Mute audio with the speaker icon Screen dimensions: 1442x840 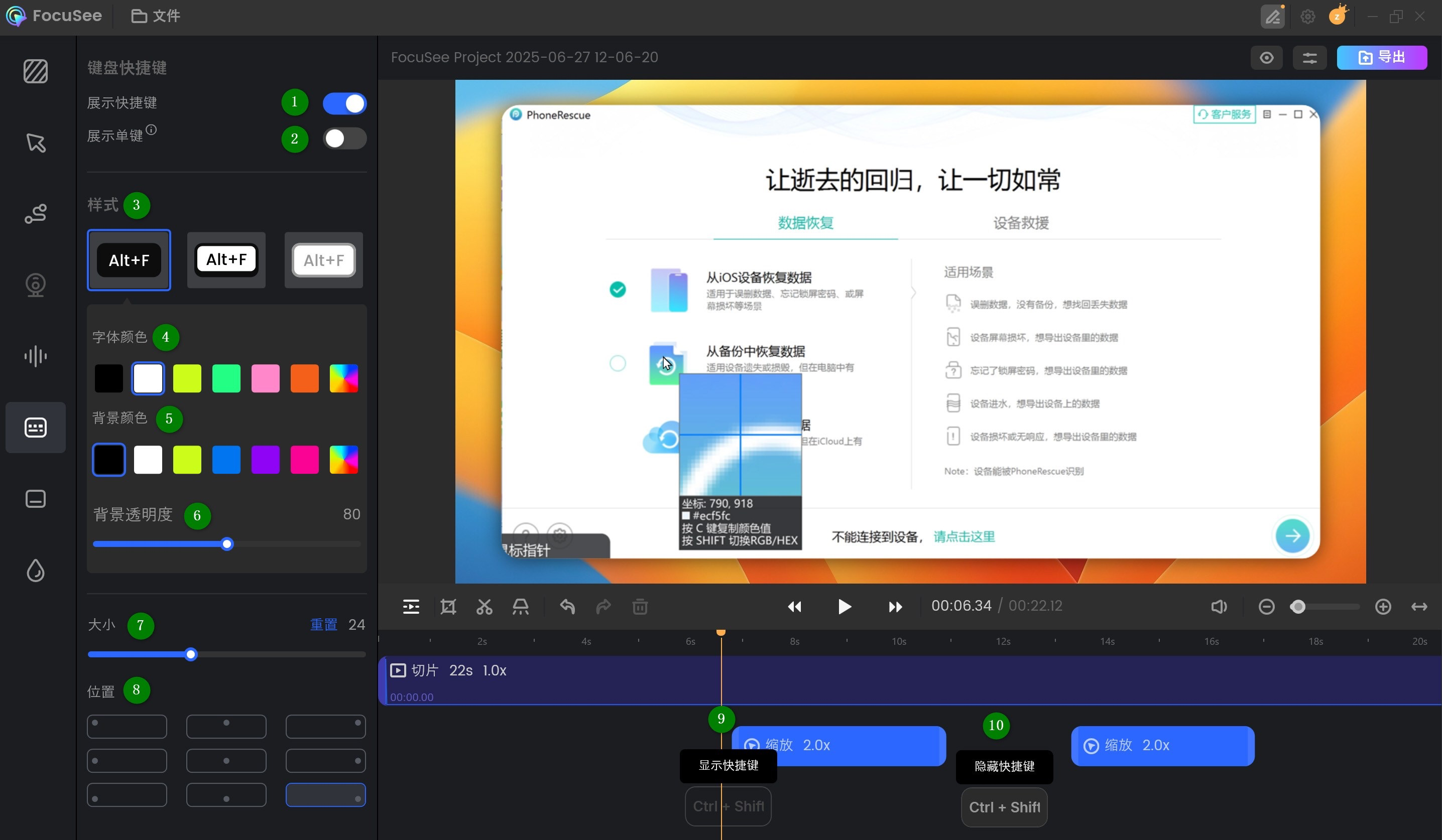tap(1219, 606)
